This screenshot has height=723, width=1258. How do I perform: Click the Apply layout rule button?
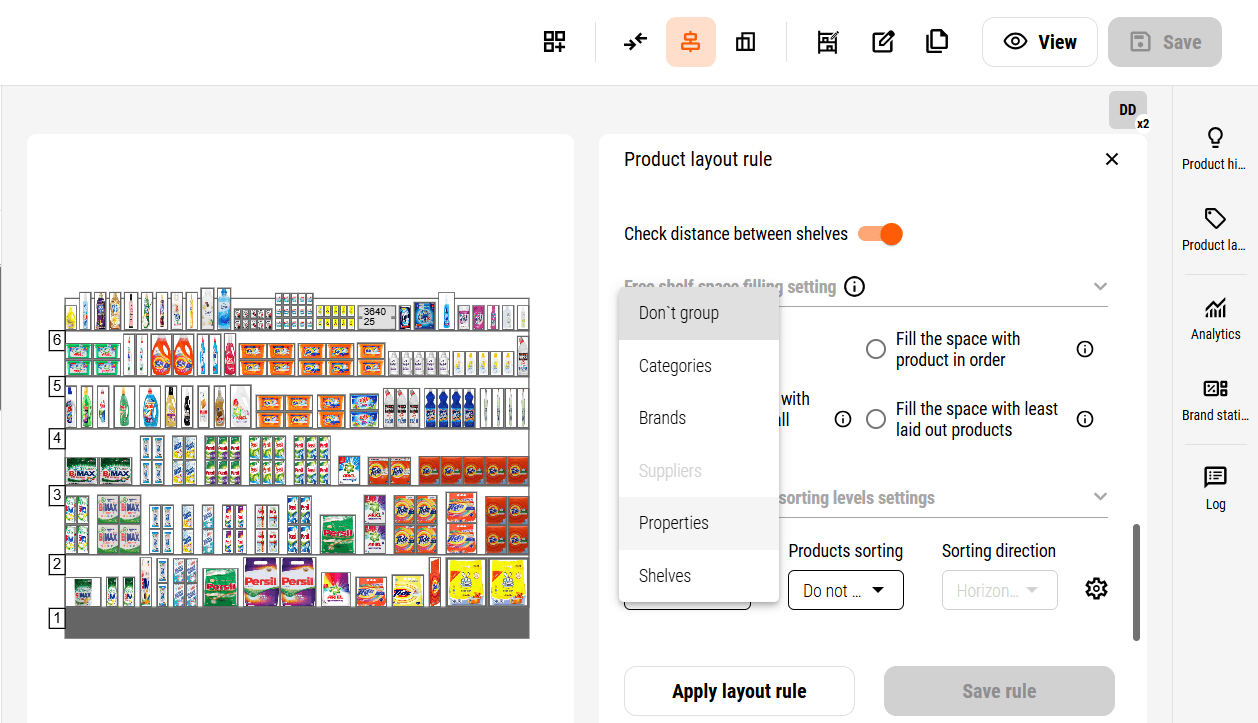(739, 690)
